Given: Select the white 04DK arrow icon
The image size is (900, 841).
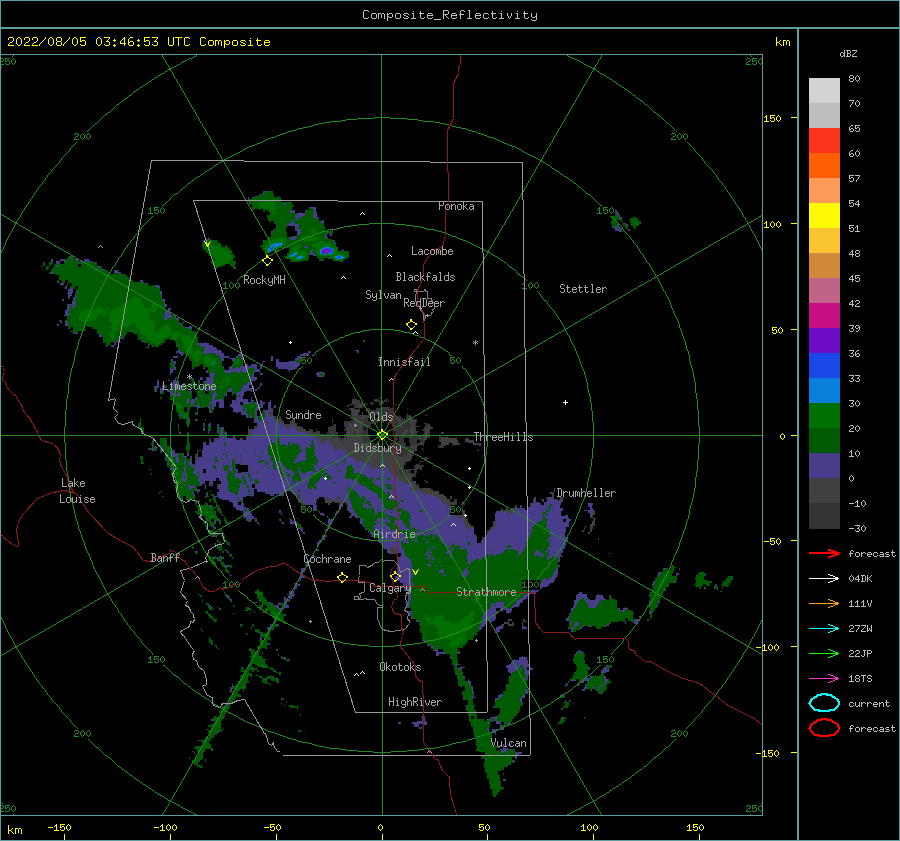Looking at the screenshot, I should point(824,578).
